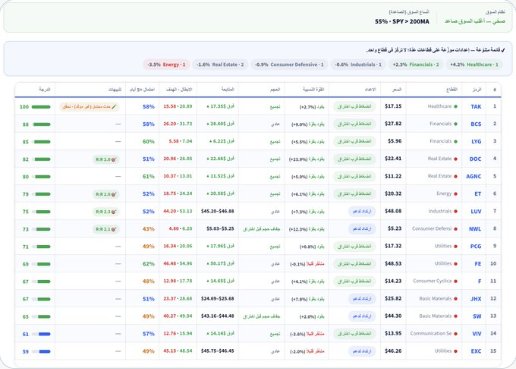Select the Healthcare +4.2% sector chip
The width and height of the screenshot is (516, 369).
pos(474,64)
